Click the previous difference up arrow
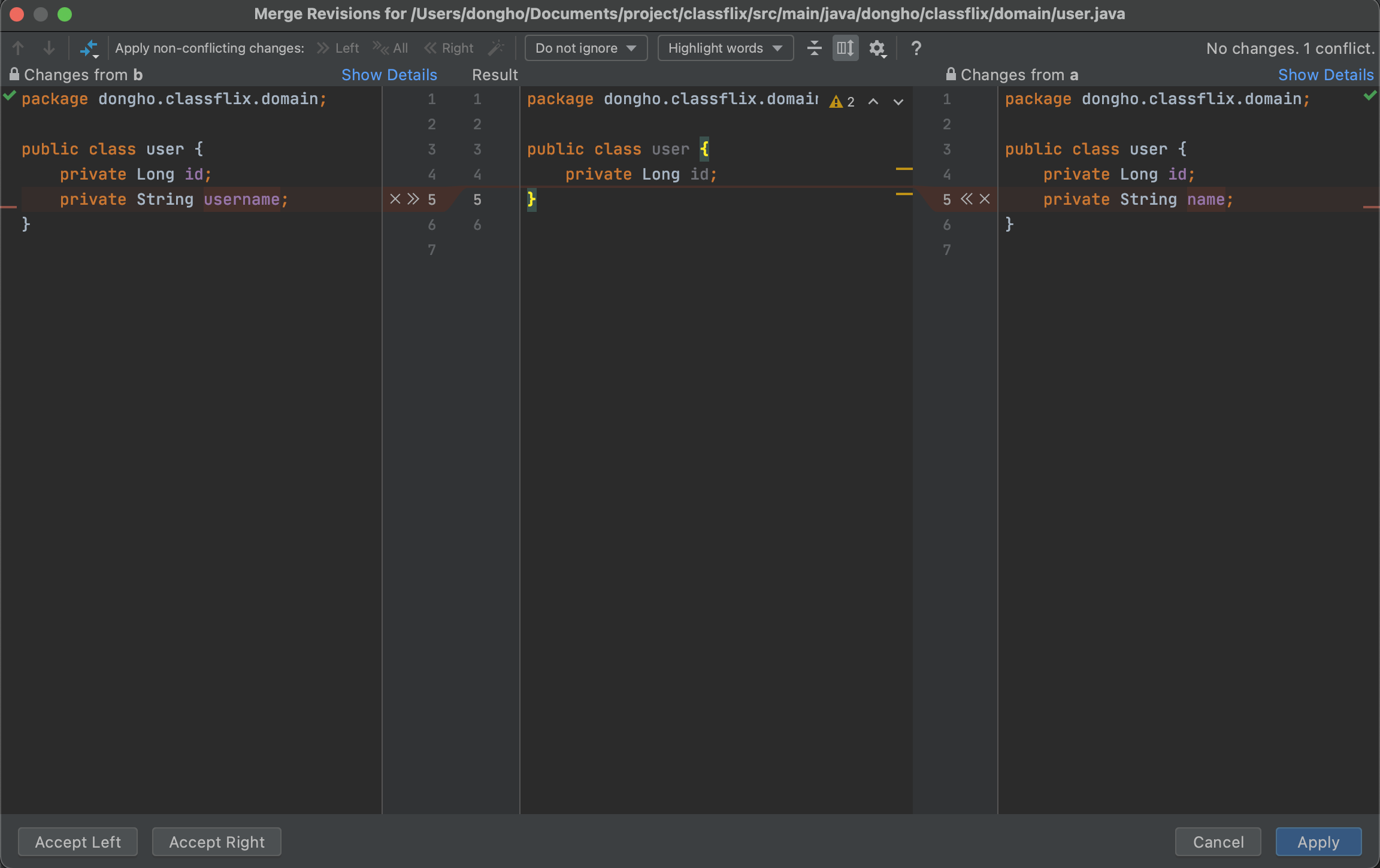 pyautogui.click(x=18, y=48)
